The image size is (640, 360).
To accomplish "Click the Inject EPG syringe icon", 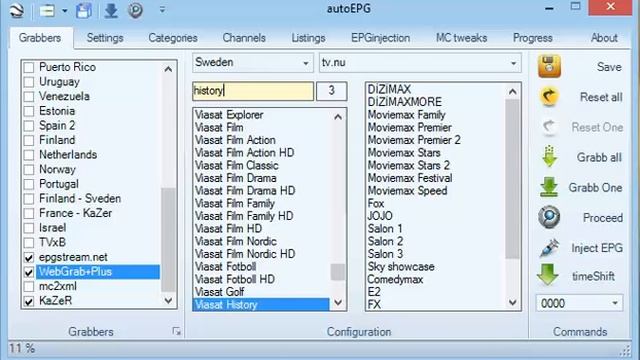I will 549,248.
